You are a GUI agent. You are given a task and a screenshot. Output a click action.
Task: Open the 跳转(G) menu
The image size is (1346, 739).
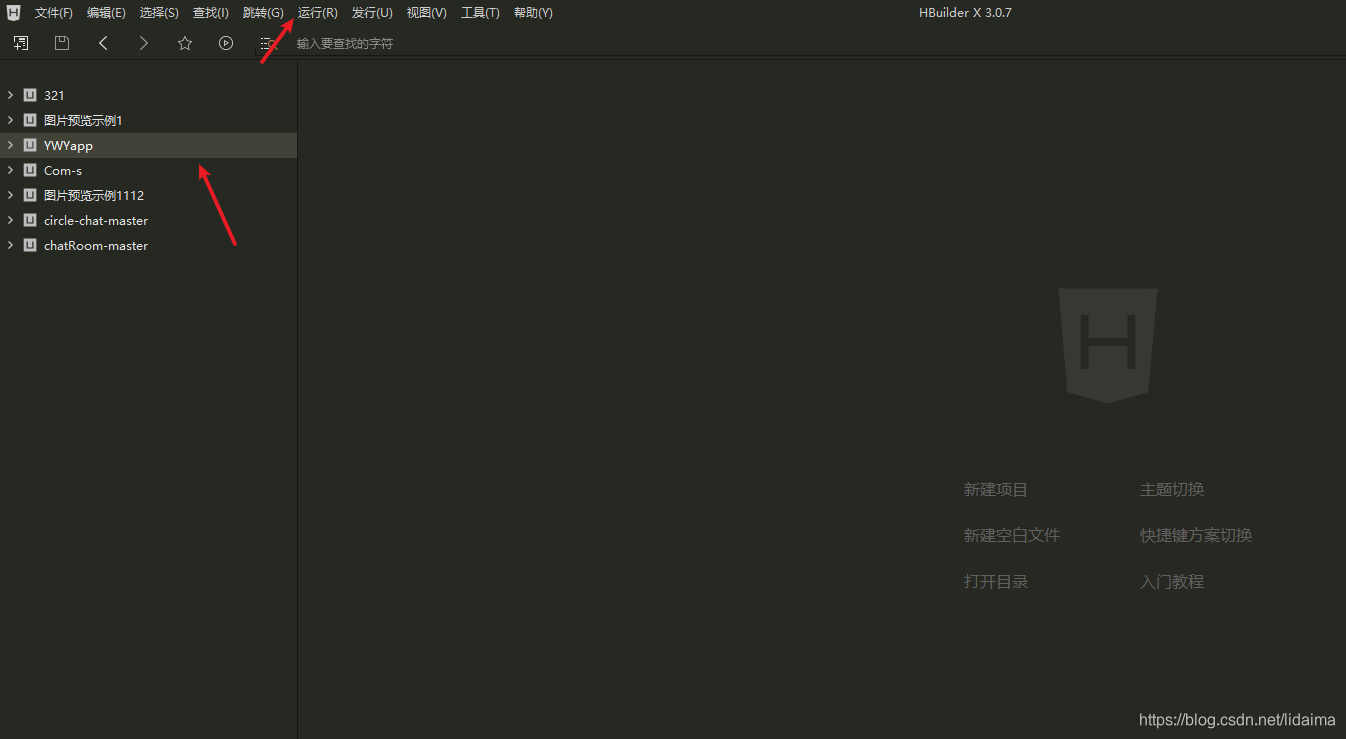[263, 13]
